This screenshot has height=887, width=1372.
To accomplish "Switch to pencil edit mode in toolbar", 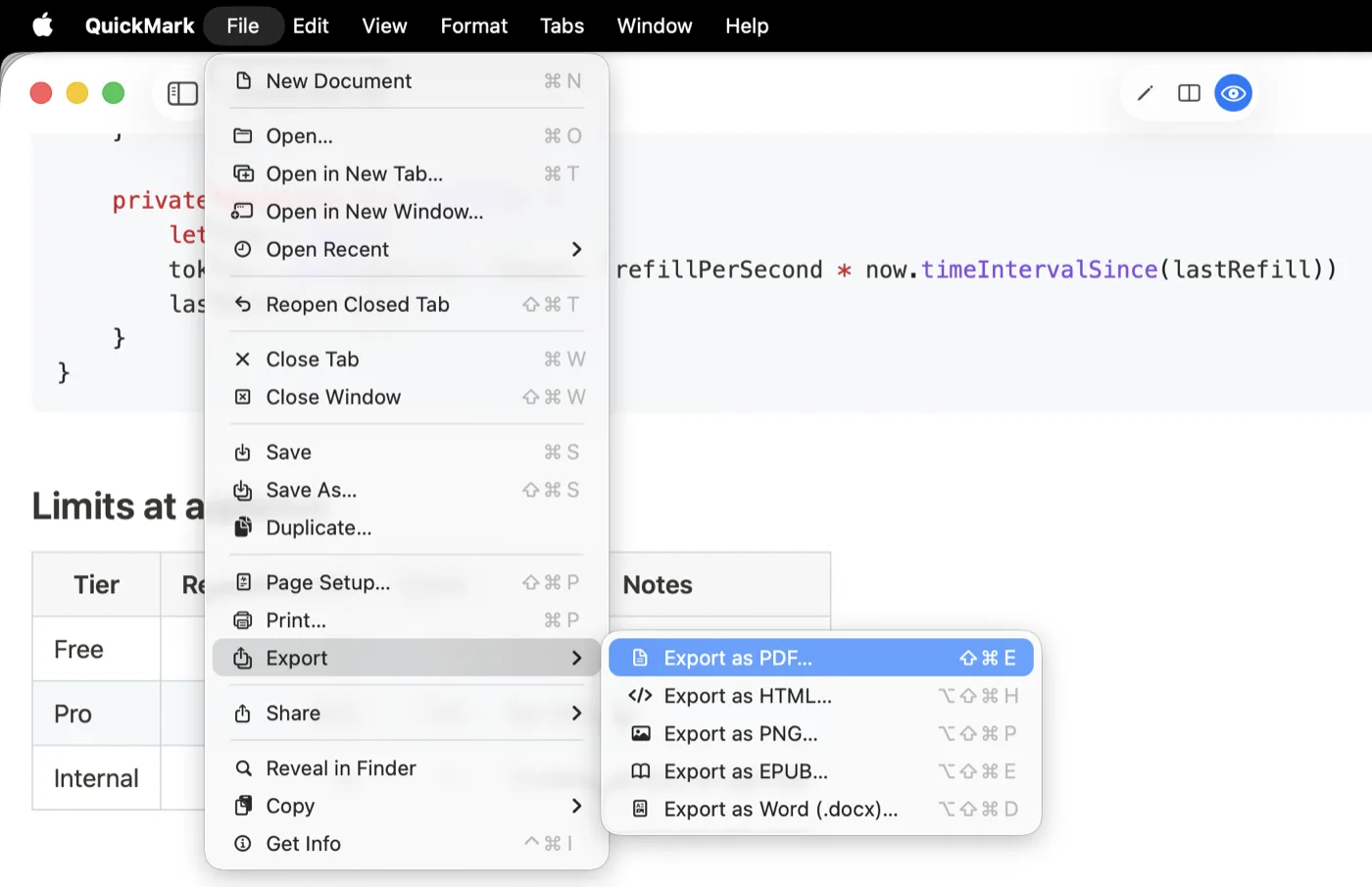I will click(1145, 93).
